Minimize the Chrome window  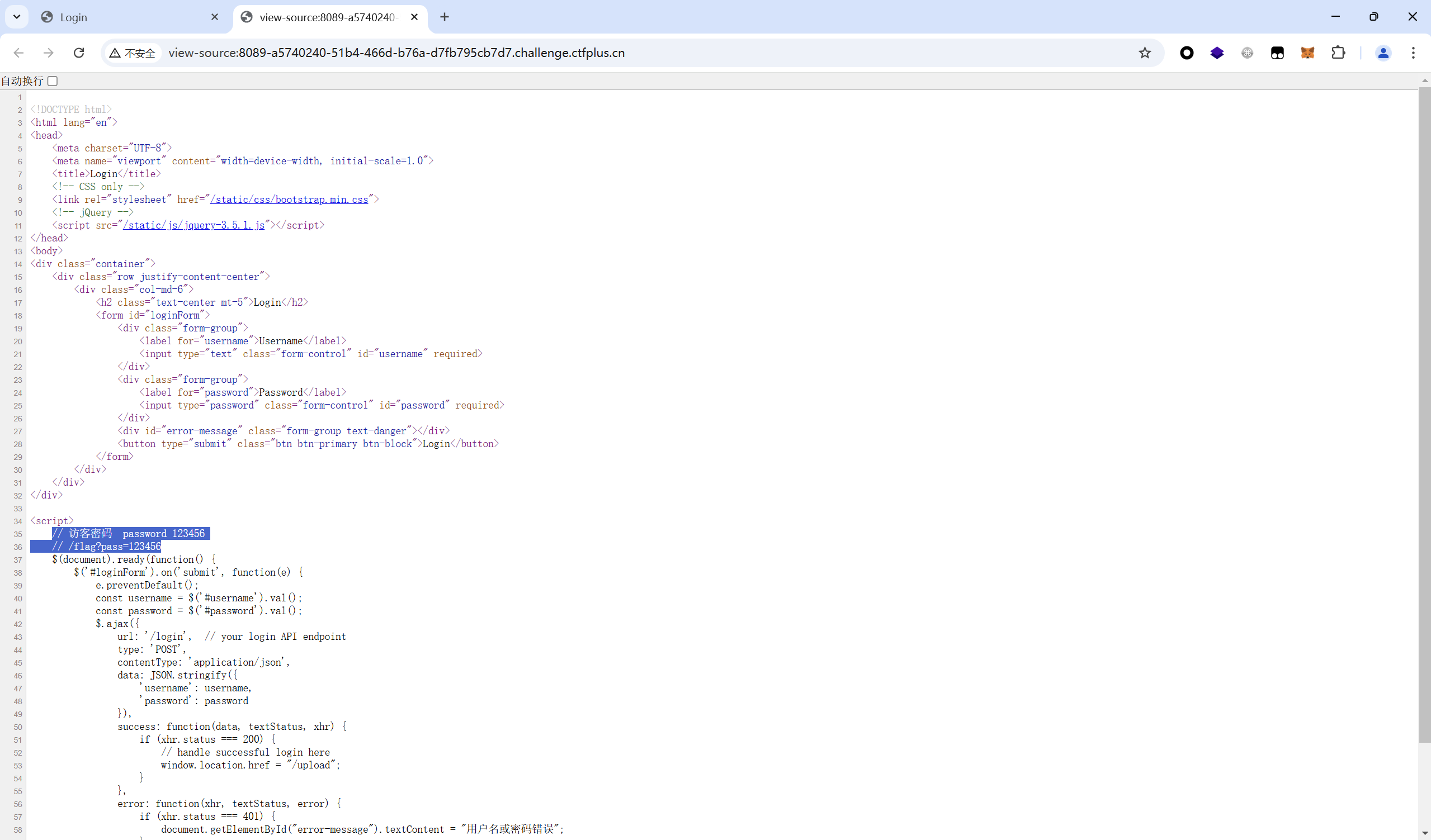(1335, 17)
